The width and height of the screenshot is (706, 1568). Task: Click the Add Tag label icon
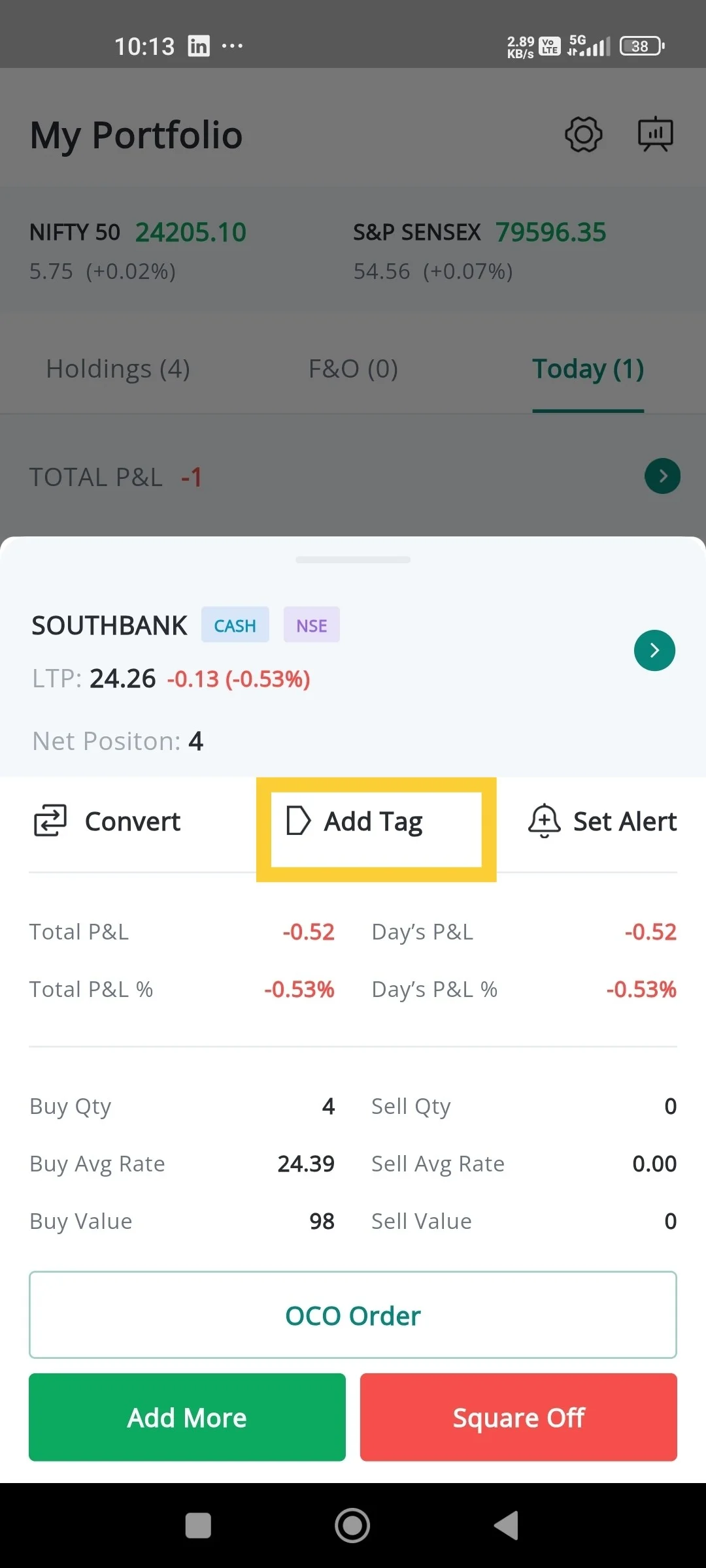coord(298,821)
